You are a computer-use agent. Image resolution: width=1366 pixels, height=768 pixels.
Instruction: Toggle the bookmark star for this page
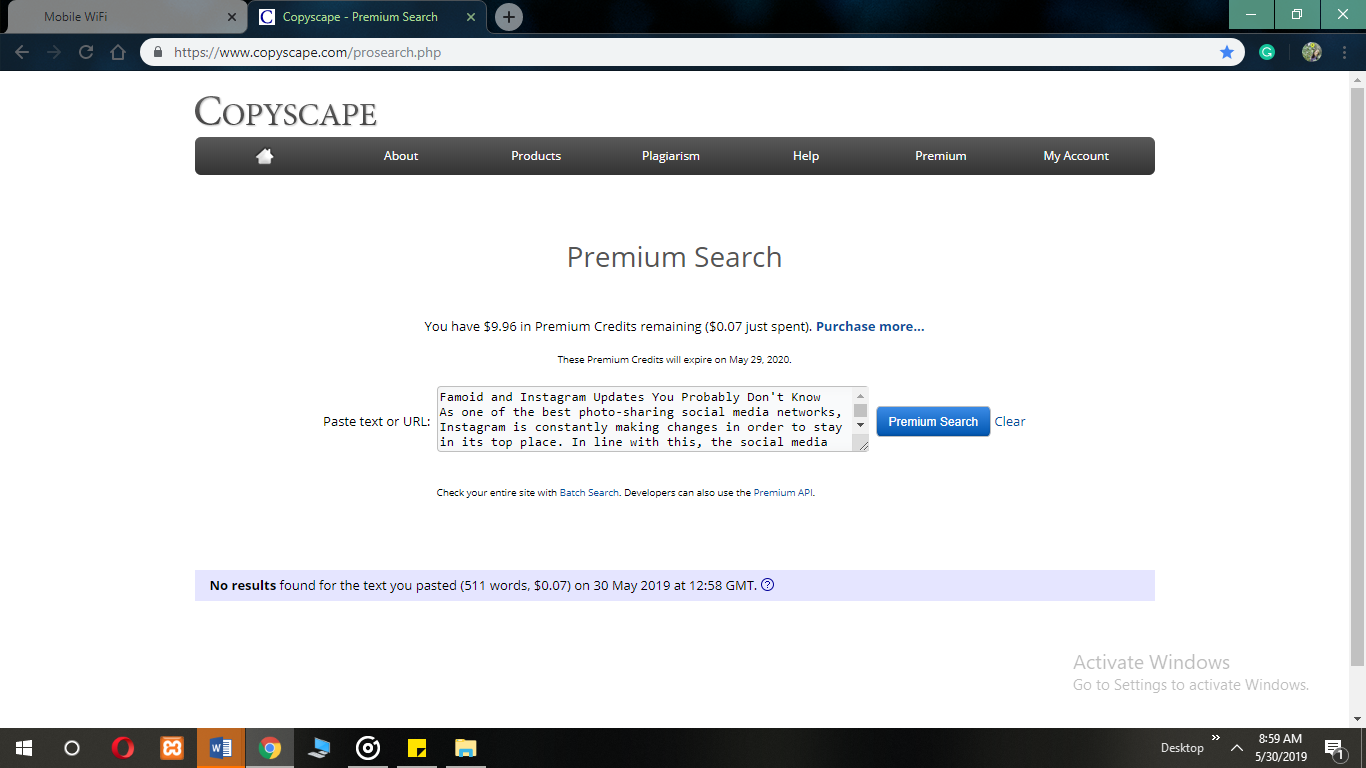coord(1227,52)
